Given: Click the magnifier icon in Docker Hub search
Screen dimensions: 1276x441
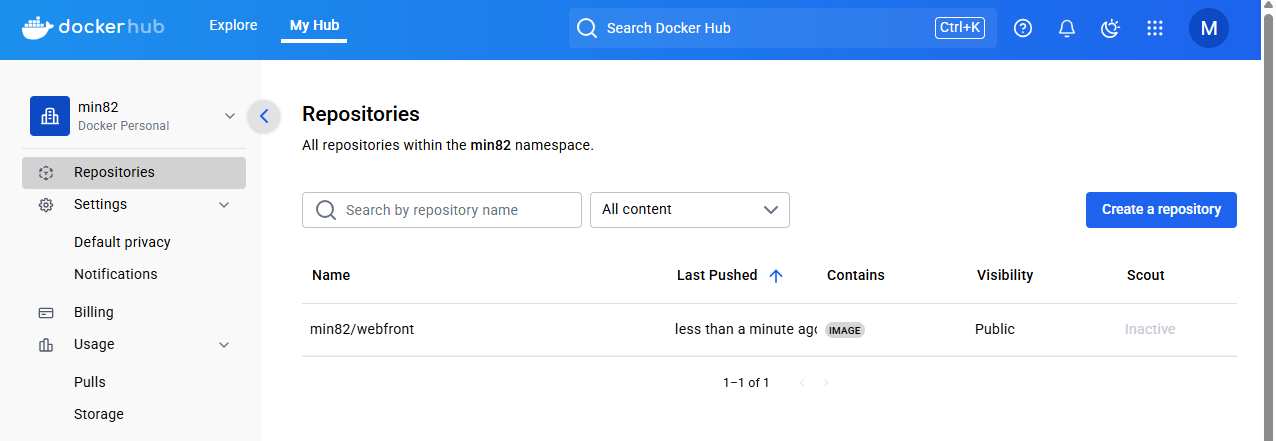Looking at the screenshot, I should click(587, 28).
